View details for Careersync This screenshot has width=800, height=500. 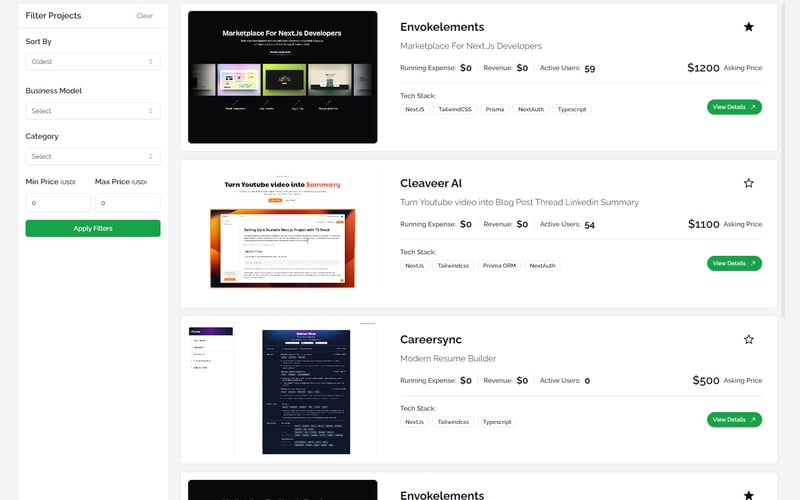734,419
